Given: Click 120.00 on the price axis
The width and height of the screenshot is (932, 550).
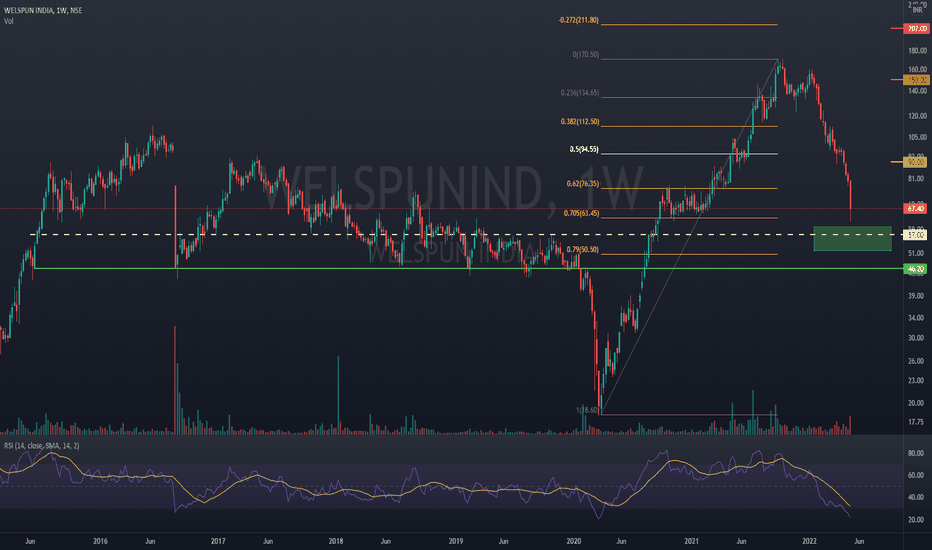Looking at the screenshot, I should pyautogui.click(x=917, y=116).
